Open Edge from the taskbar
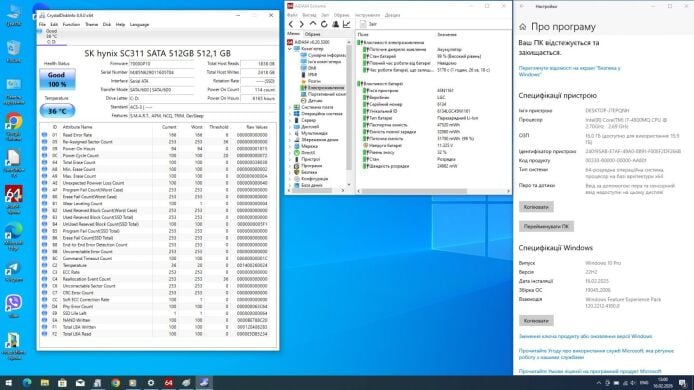Image resolution: width=694 pixels, height=390 pixels. click(27, 383)
